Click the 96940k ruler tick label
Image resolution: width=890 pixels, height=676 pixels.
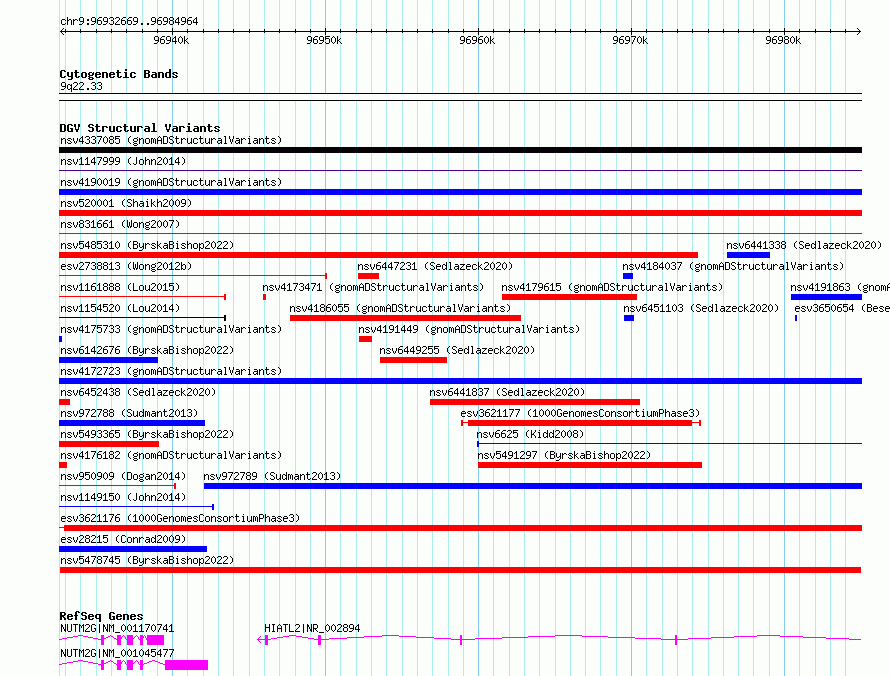click(171, 40)
